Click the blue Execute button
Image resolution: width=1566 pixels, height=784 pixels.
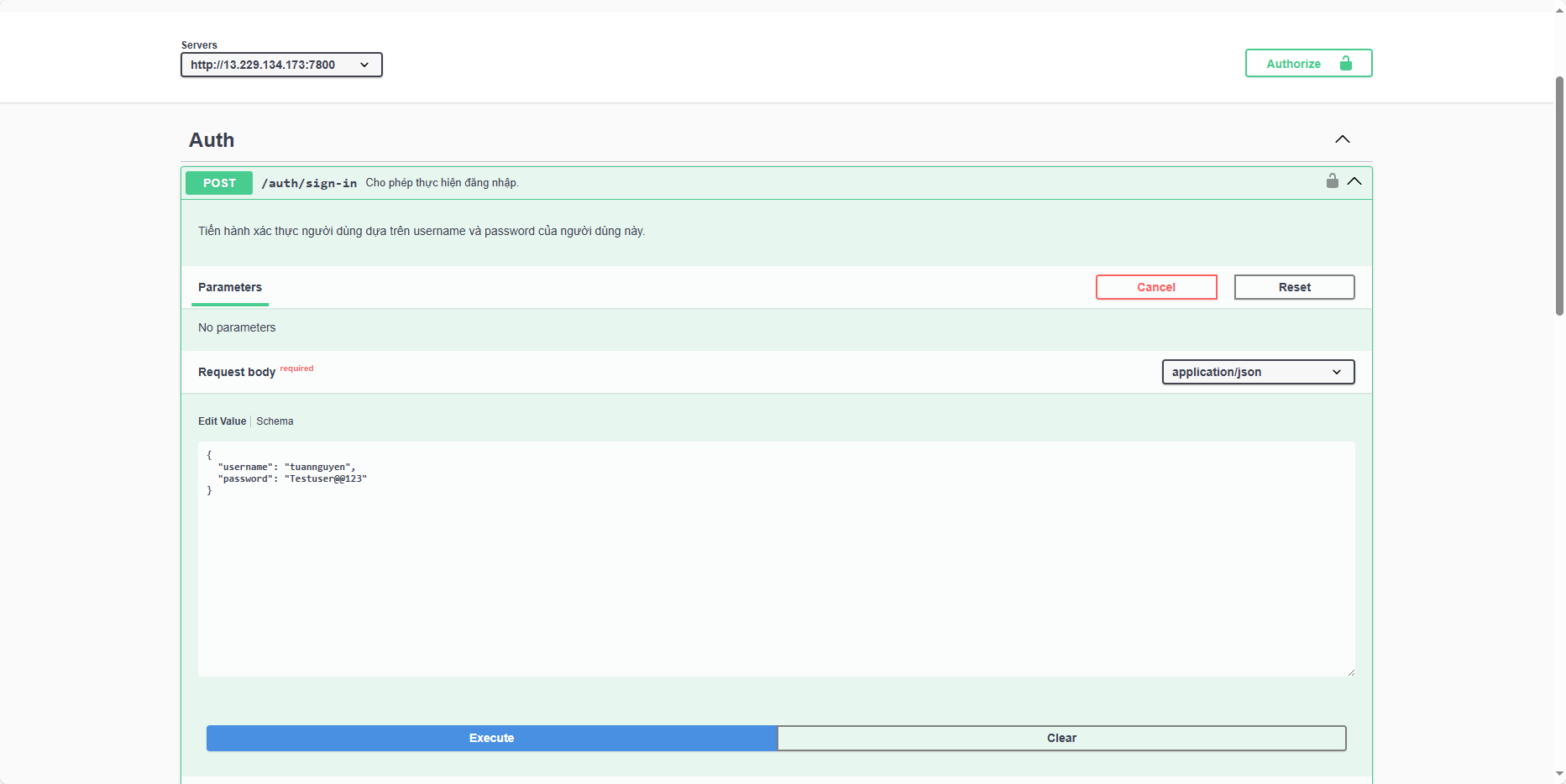pyautogui.click(x=491, y=738)
